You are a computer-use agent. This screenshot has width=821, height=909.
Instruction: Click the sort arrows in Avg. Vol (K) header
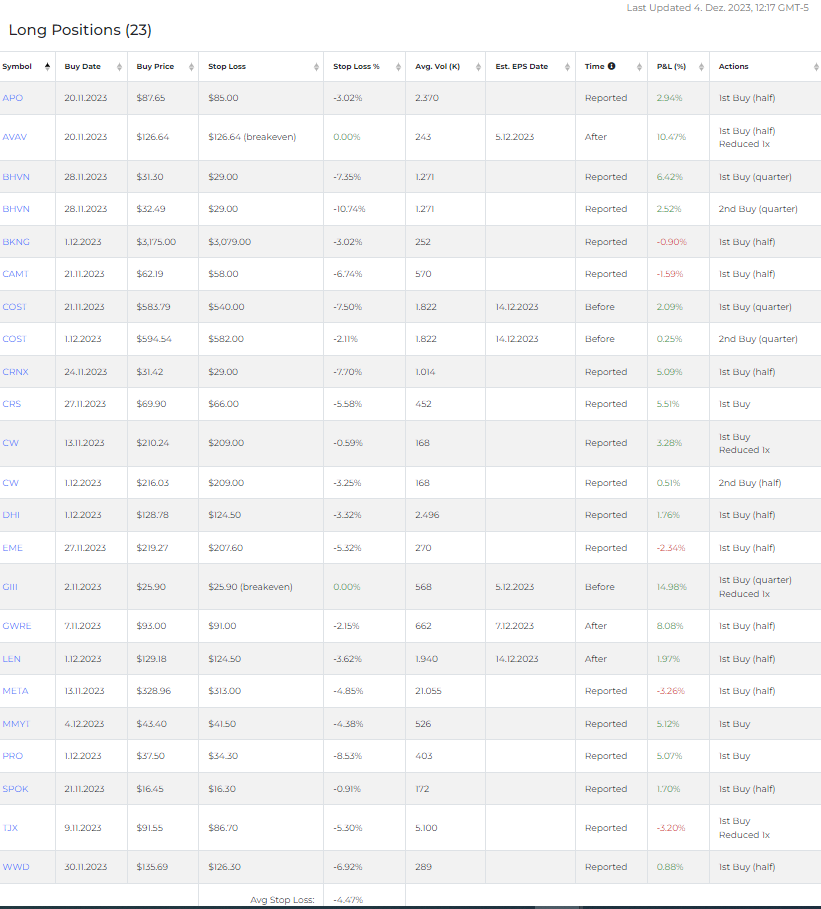[x=477, y=67]
